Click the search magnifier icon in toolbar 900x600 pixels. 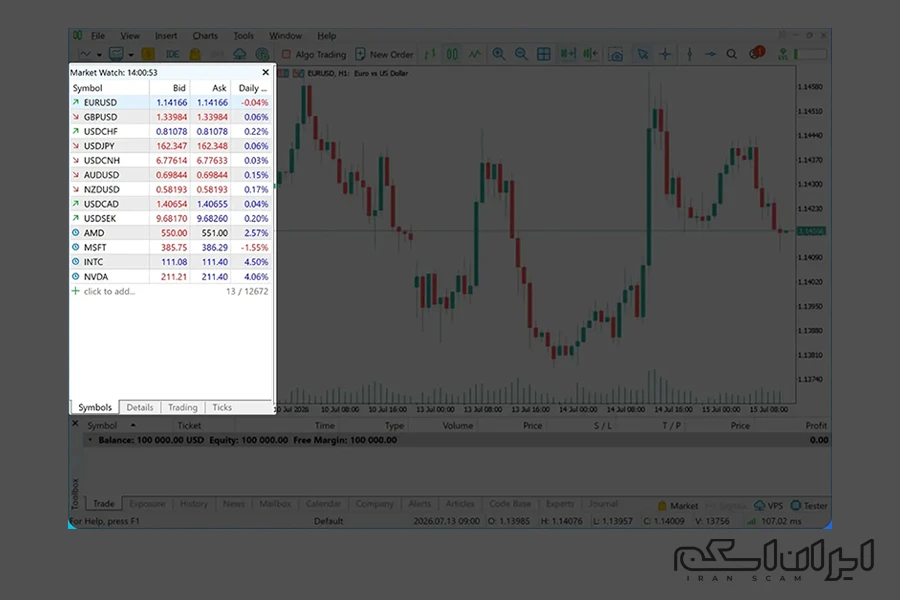coord(732,55)
